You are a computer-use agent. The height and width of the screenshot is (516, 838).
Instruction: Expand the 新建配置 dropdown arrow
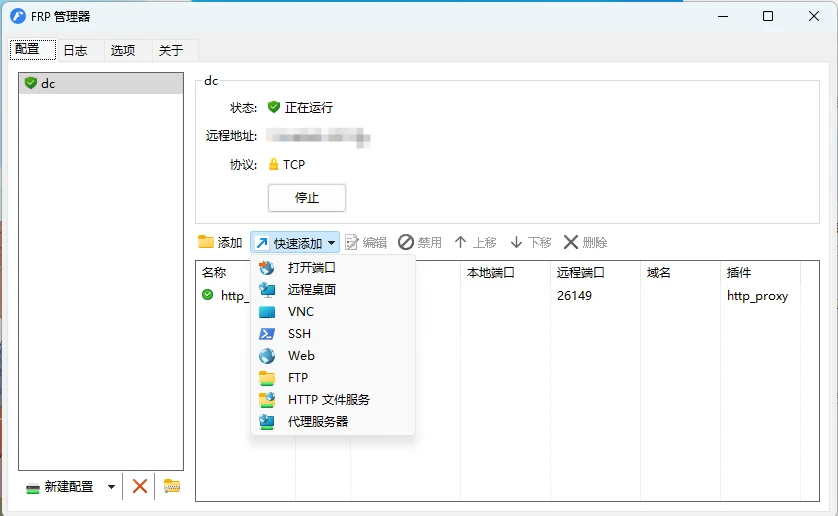click(111, 487)
